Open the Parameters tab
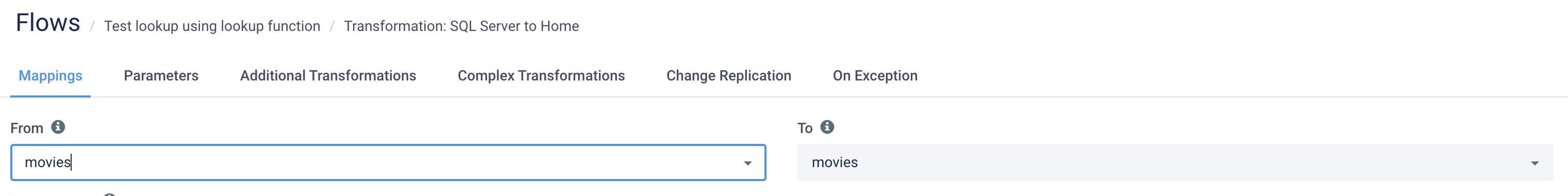This screenshot has height=196, width=1568. coord(161,75)
